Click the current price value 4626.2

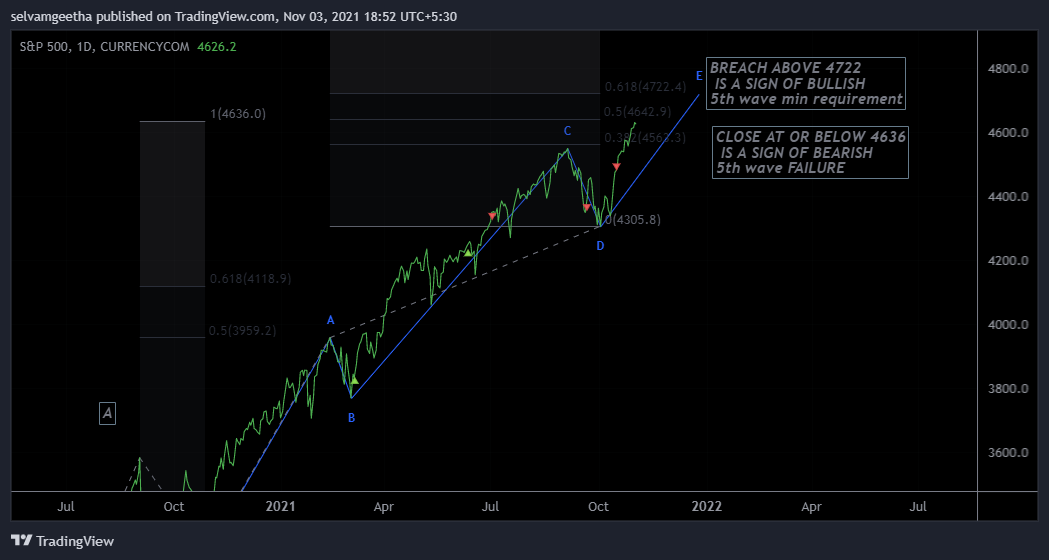(x=217, y=46)
